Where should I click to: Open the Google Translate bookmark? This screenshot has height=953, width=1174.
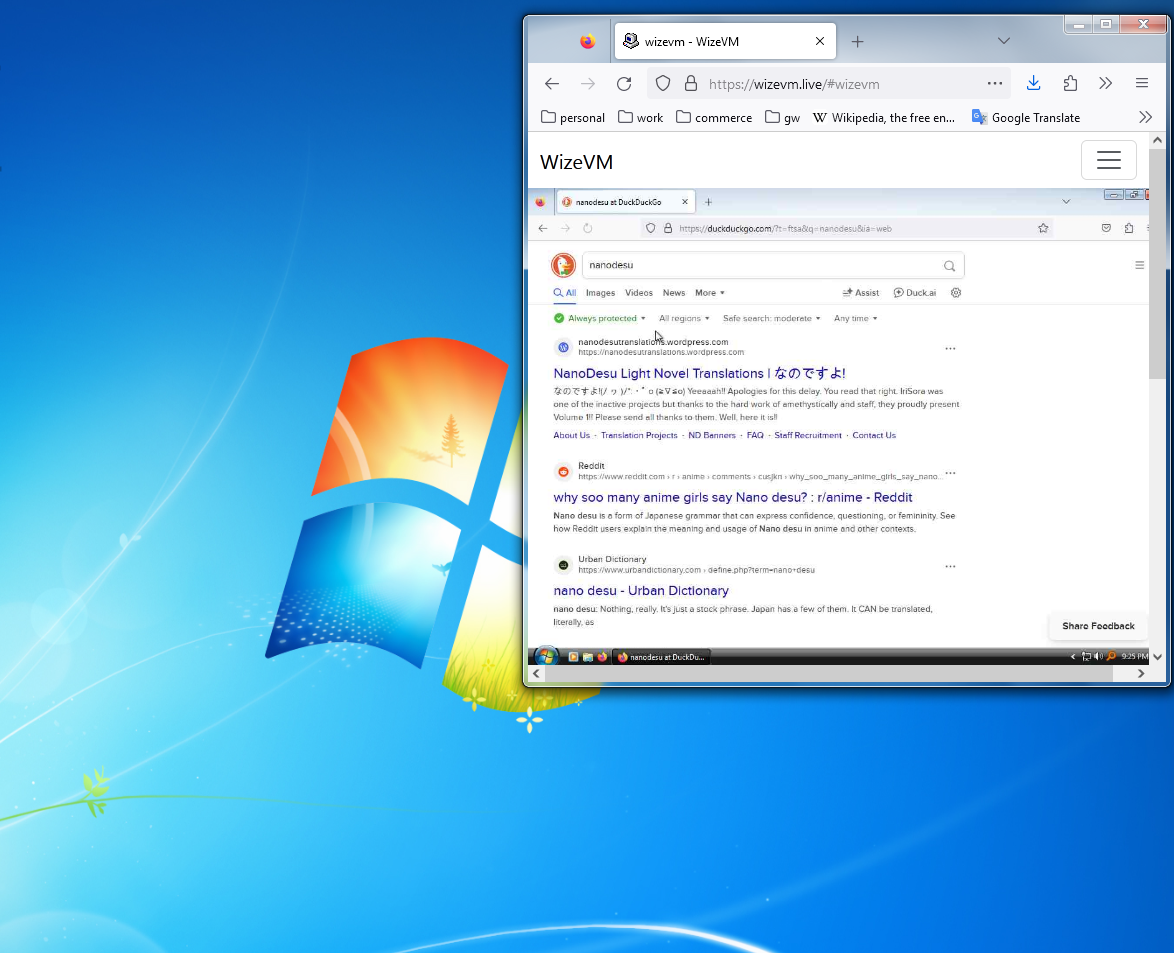coord(1026,118)
